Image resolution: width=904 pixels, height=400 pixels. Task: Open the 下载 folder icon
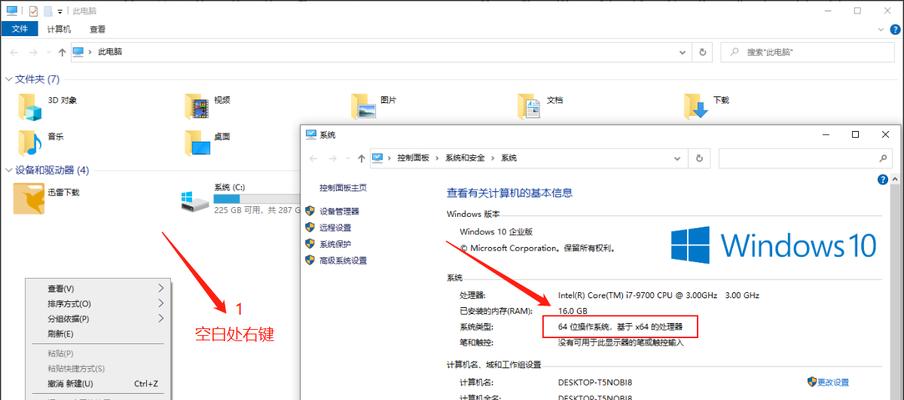click(x=696, y=106)
